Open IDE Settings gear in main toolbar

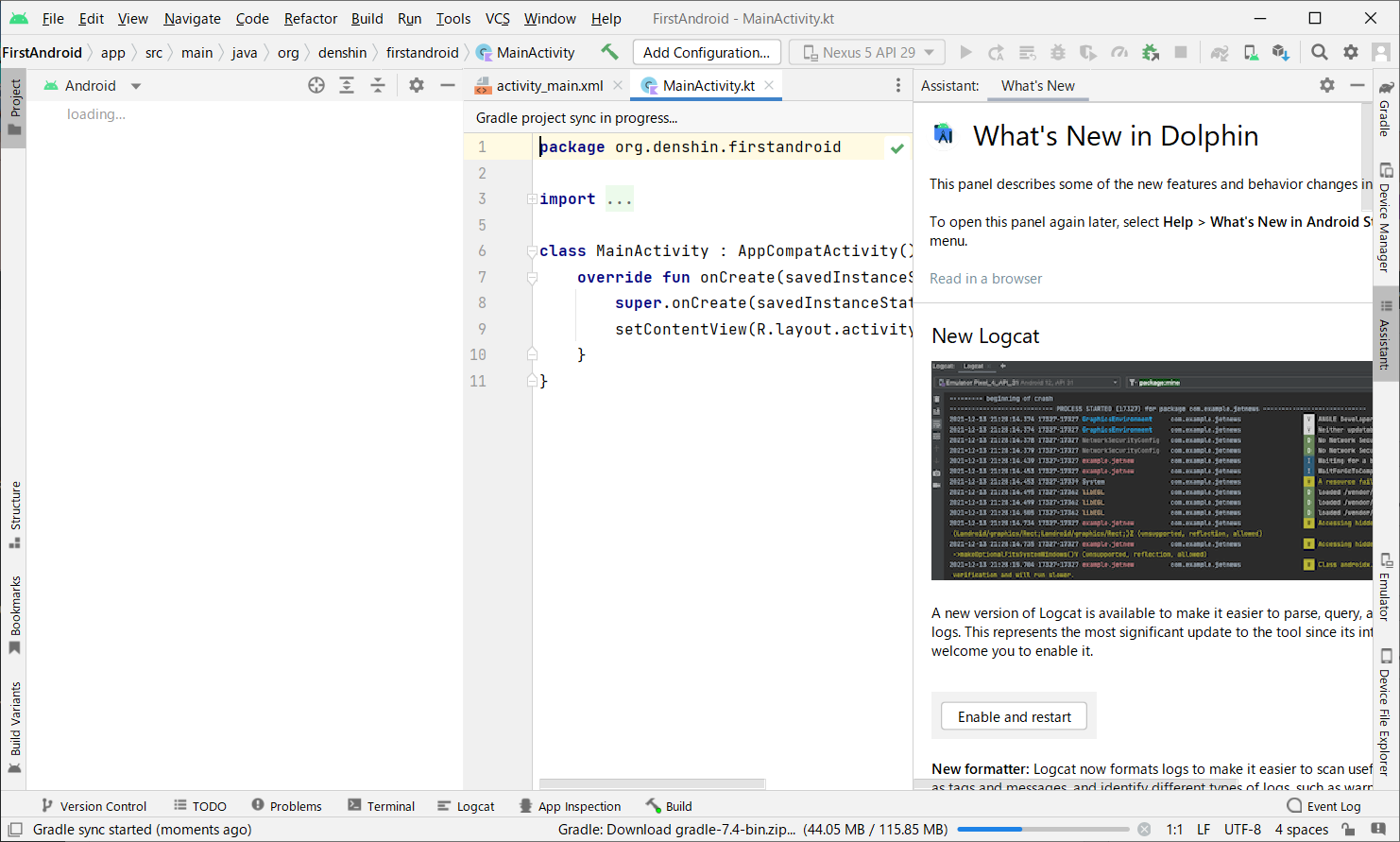pos(1351,52)
